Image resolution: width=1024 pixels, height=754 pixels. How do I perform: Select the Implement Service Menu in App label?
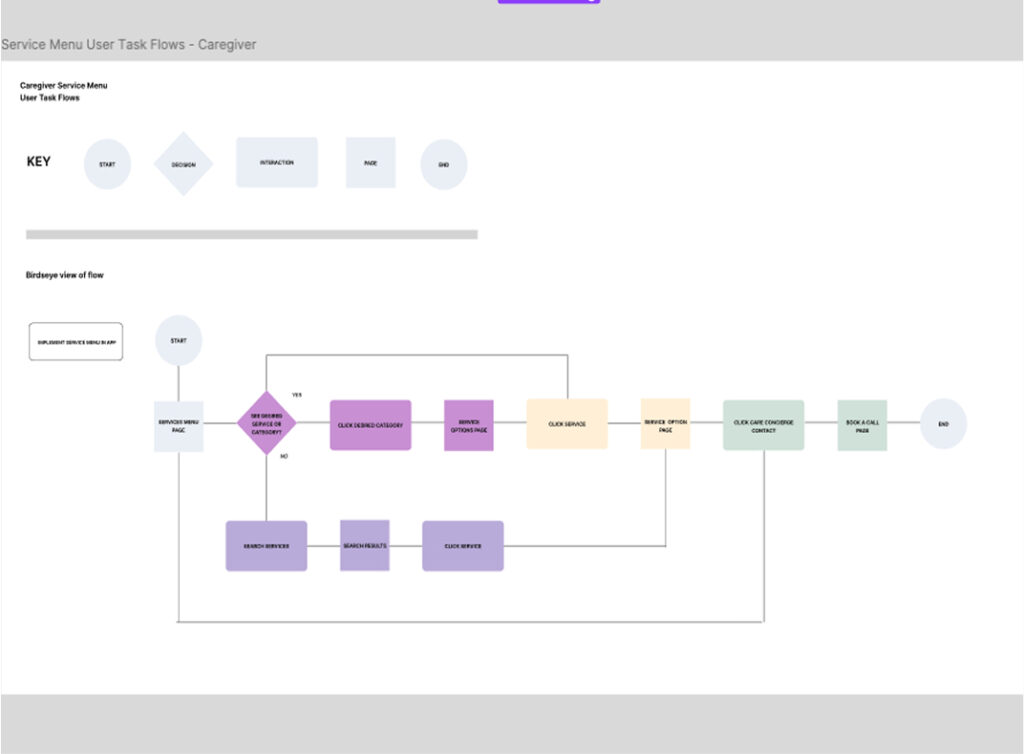point(76,342)
